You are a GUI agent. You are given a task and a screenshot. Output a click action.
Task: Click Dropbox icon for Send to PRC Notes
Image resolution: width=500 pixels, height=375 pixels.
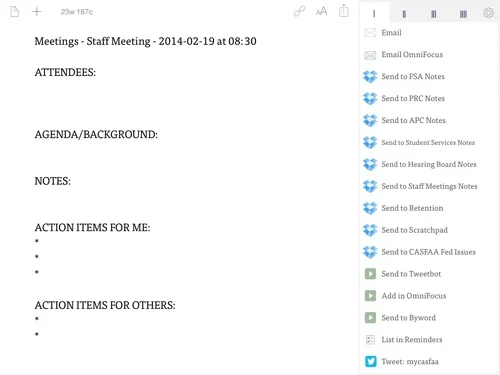pos(370,98)
